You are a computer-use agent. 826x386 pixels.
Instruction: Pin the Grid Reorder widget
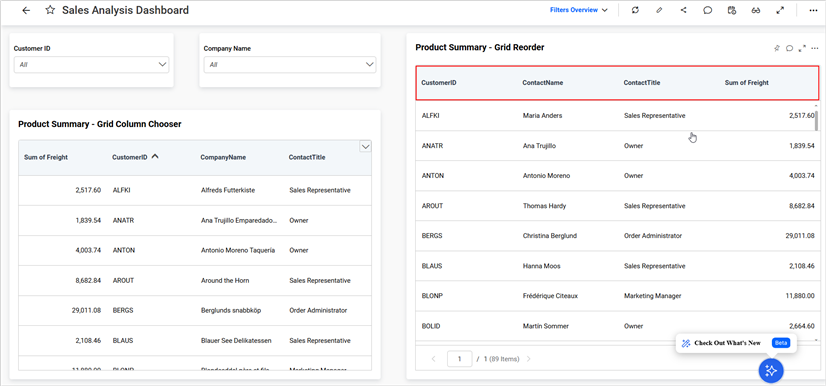pos(776,48)
